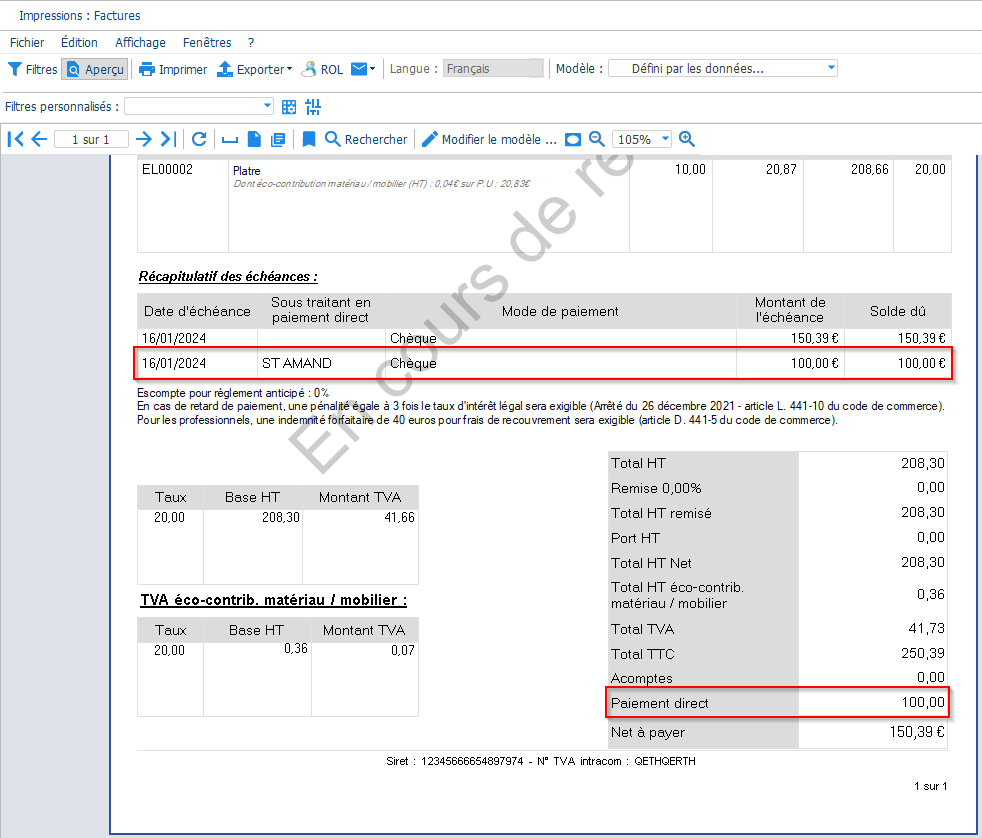Select the multiple pages view icon
Screen dimensions: 982x838
point(278,140)
